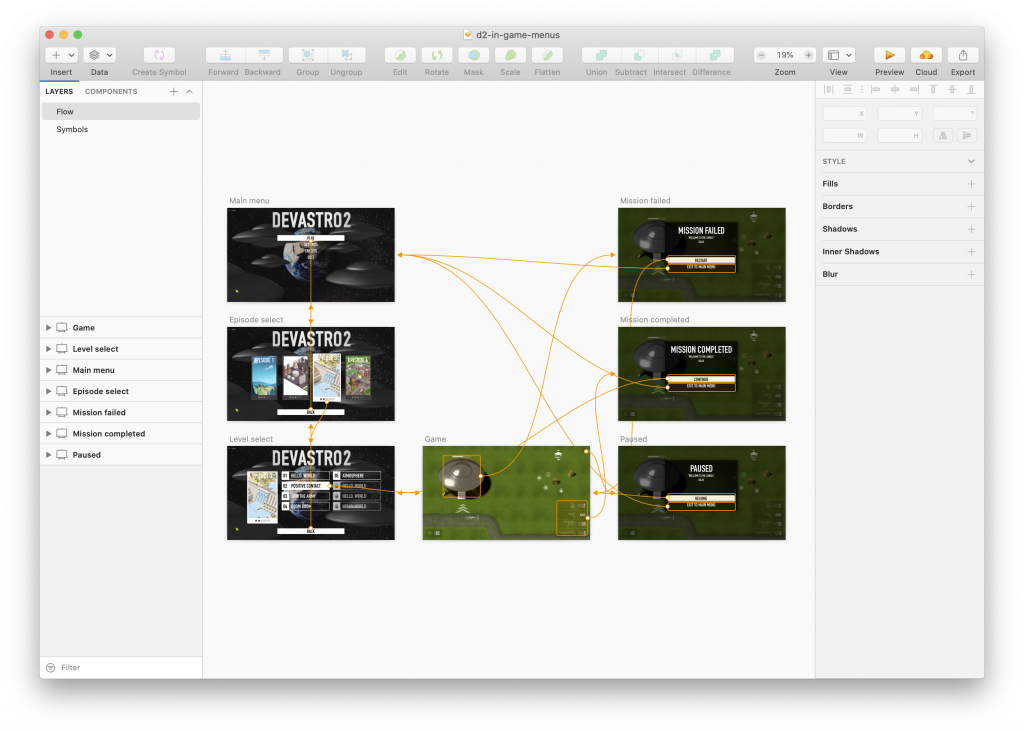
Task: Flip vertically button in inspector
Action: 967,135
